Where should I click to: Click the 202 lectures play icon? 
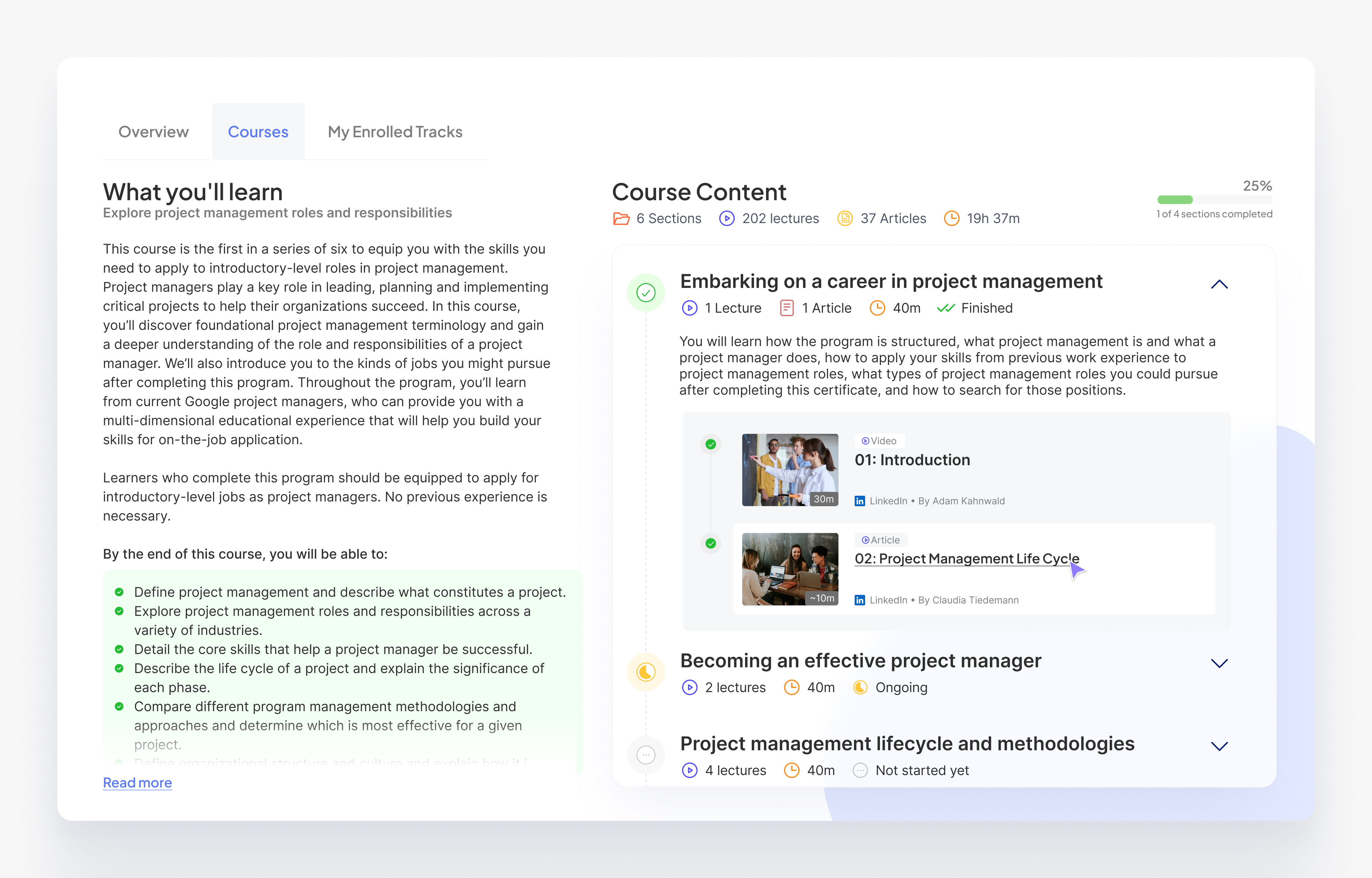pos(726,218)
